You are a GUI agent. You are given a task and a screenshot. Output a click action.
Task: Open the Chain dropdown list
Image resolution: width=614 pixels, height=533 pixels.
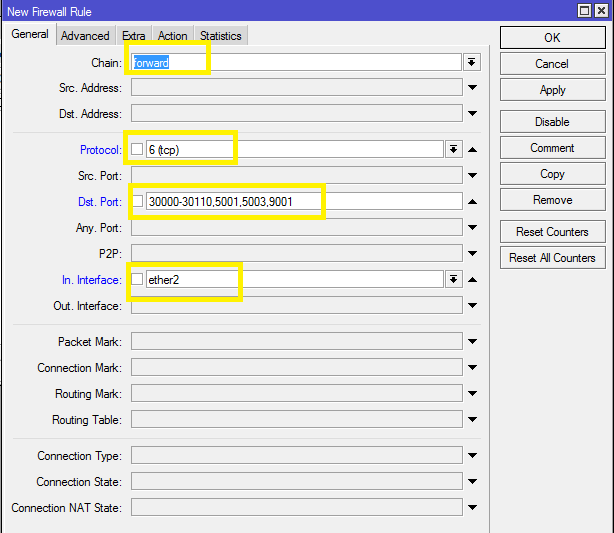(472, 62)
